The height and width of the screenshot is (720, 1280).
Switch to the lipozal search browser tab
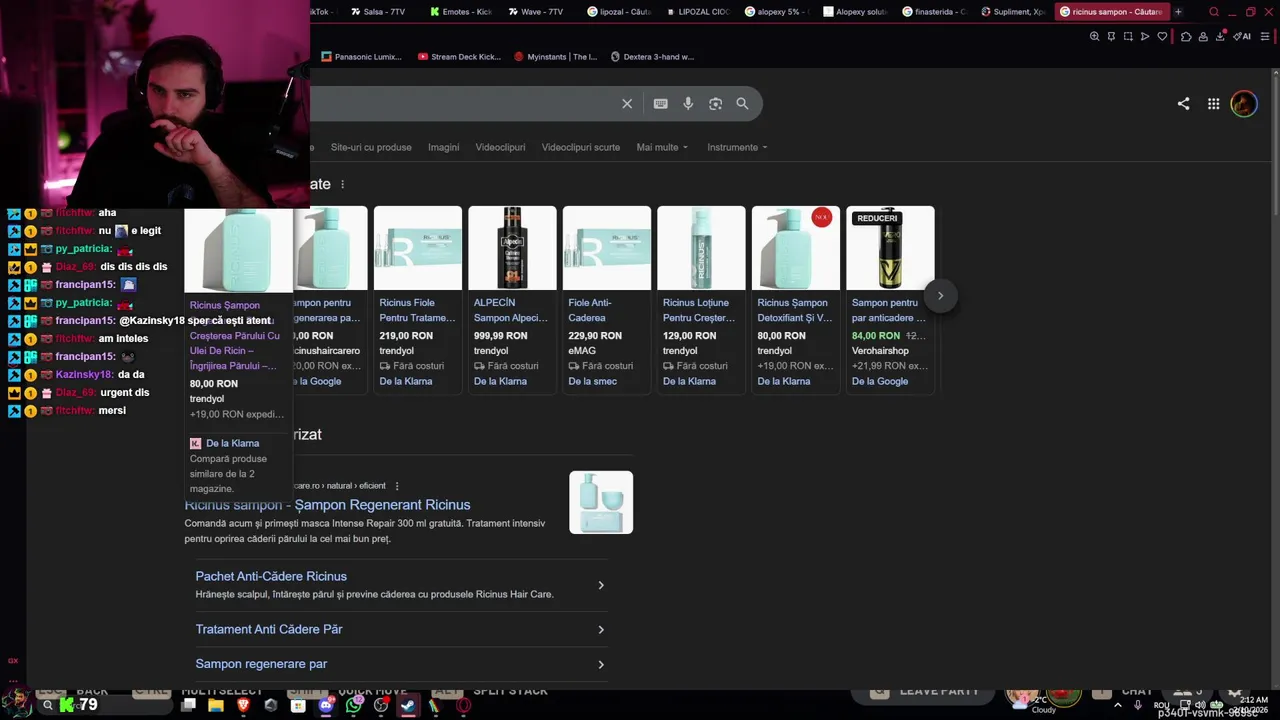point(619,12)
